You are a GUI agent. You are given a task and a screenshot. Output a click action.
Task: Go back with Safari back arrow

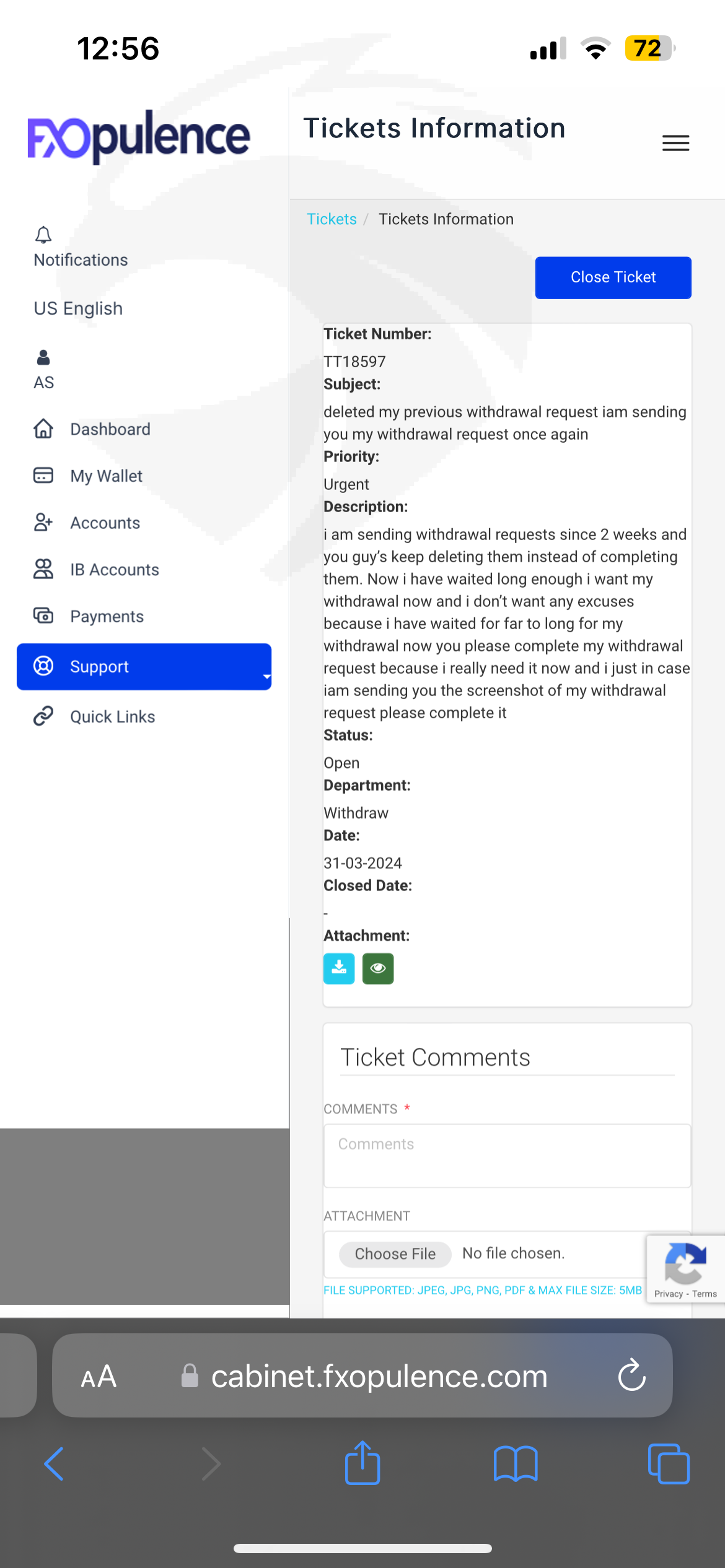click(55, 1463)
